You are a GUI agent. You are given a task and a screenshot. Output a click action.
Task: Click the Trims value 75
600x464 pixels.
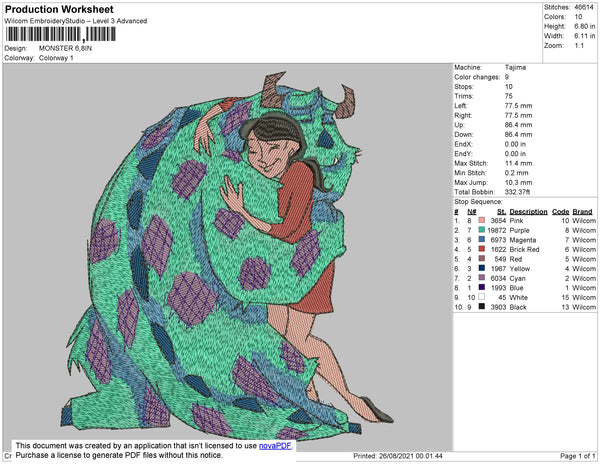(509, 96)
